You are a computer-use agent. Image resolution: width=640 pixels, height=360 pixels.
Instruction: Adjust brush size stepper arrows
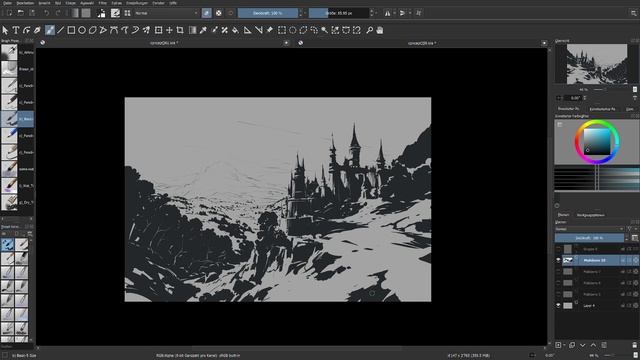coord(371,13)
